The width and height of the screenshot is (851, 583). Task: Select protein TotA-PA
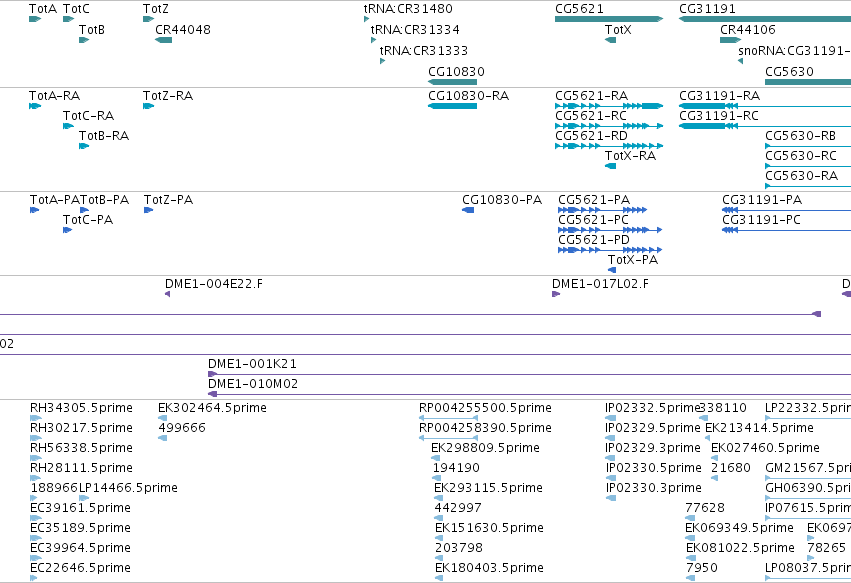[35, 210]
